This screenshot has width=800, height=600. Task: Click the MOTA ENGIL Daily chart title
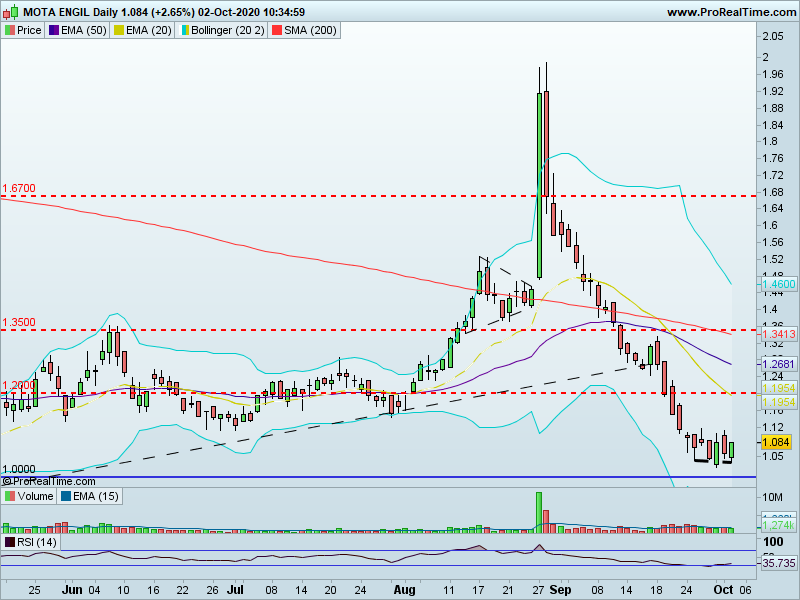coord(164,12)
